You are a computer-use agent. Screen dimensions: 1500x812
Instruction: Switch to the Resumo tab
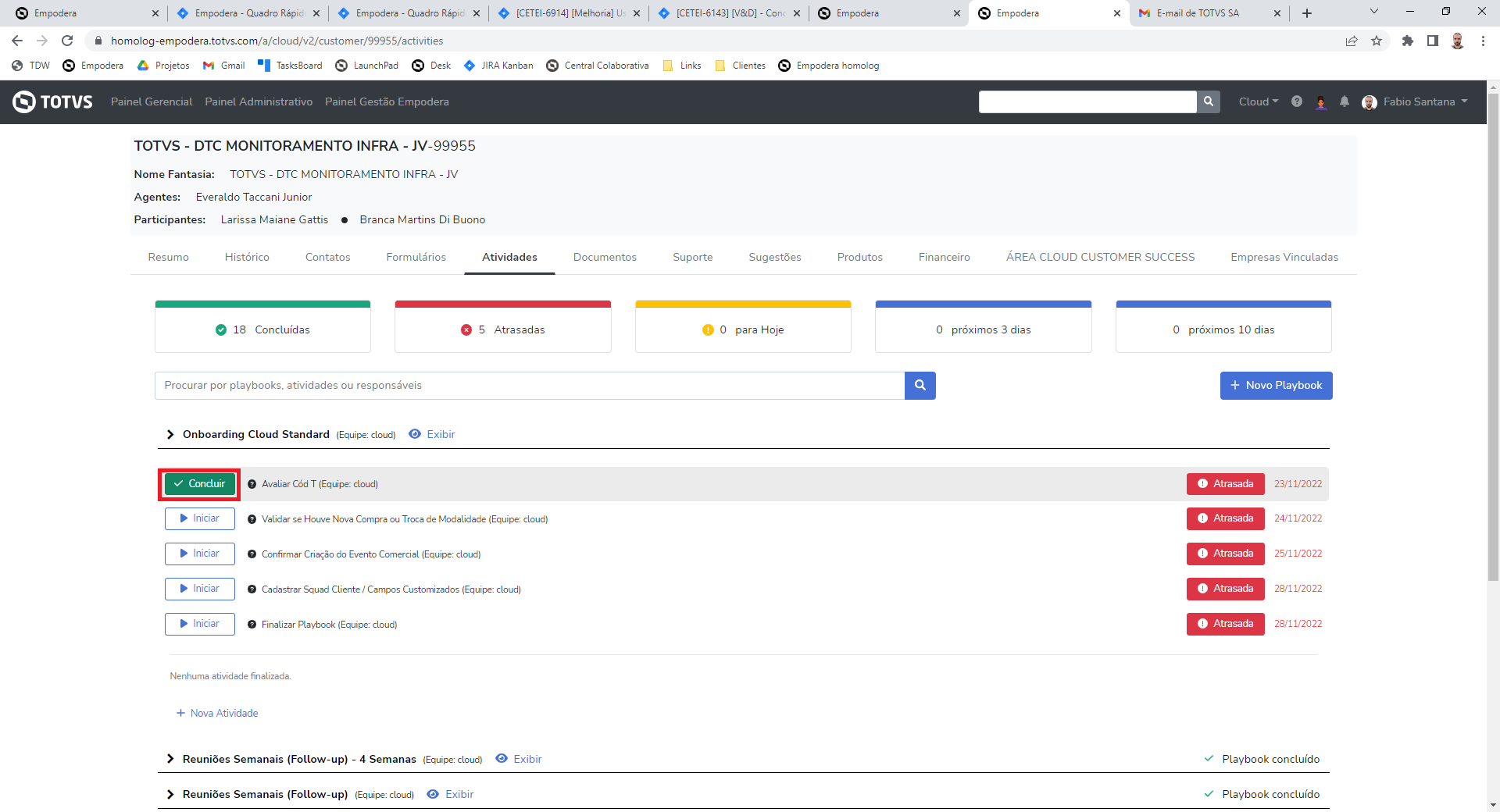(169, 257)
